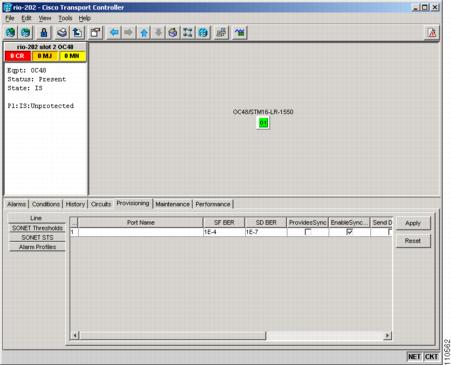Click the alert icon at toolbar right

click(x=432, y=33)
